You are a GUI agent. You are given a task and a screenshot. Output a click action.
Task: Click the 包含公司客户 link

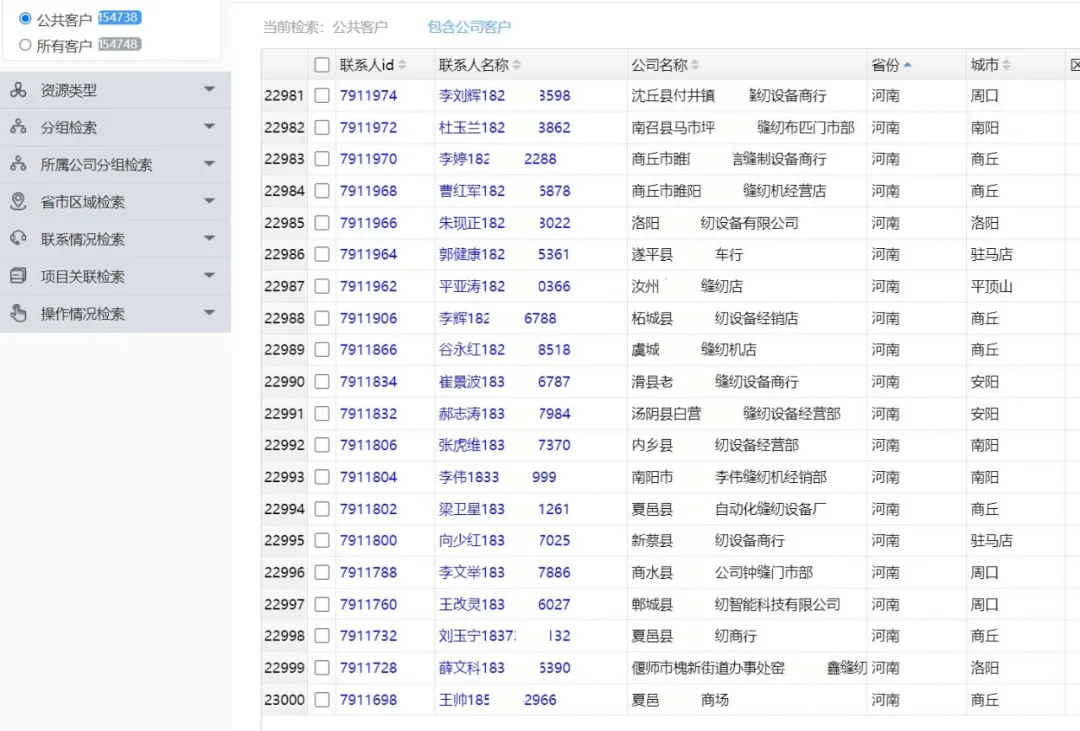(469, 27)
